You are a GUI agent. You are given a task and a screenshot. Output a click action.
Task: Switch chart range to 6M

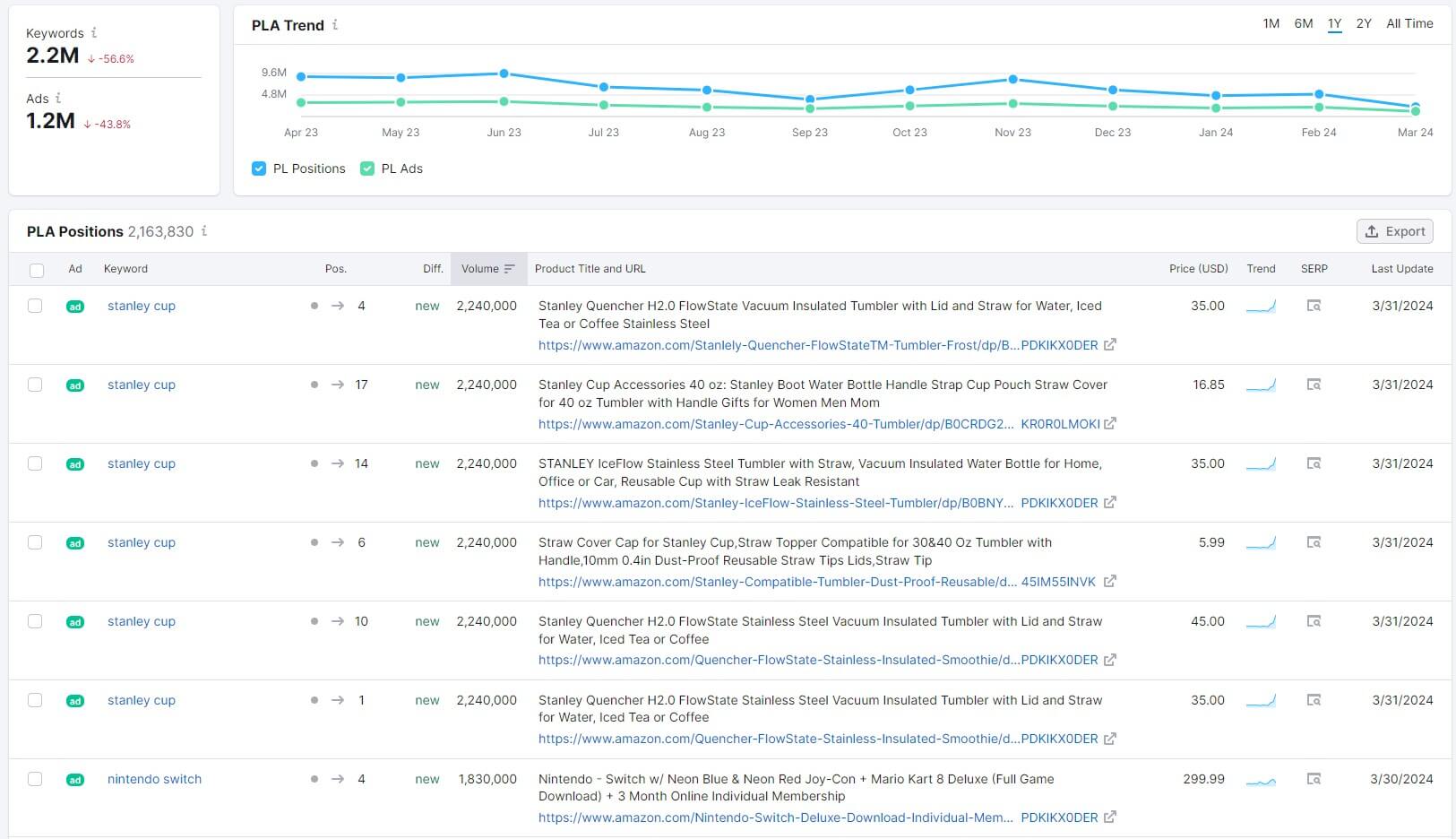pyautogui.click(x=1304, y=23)
